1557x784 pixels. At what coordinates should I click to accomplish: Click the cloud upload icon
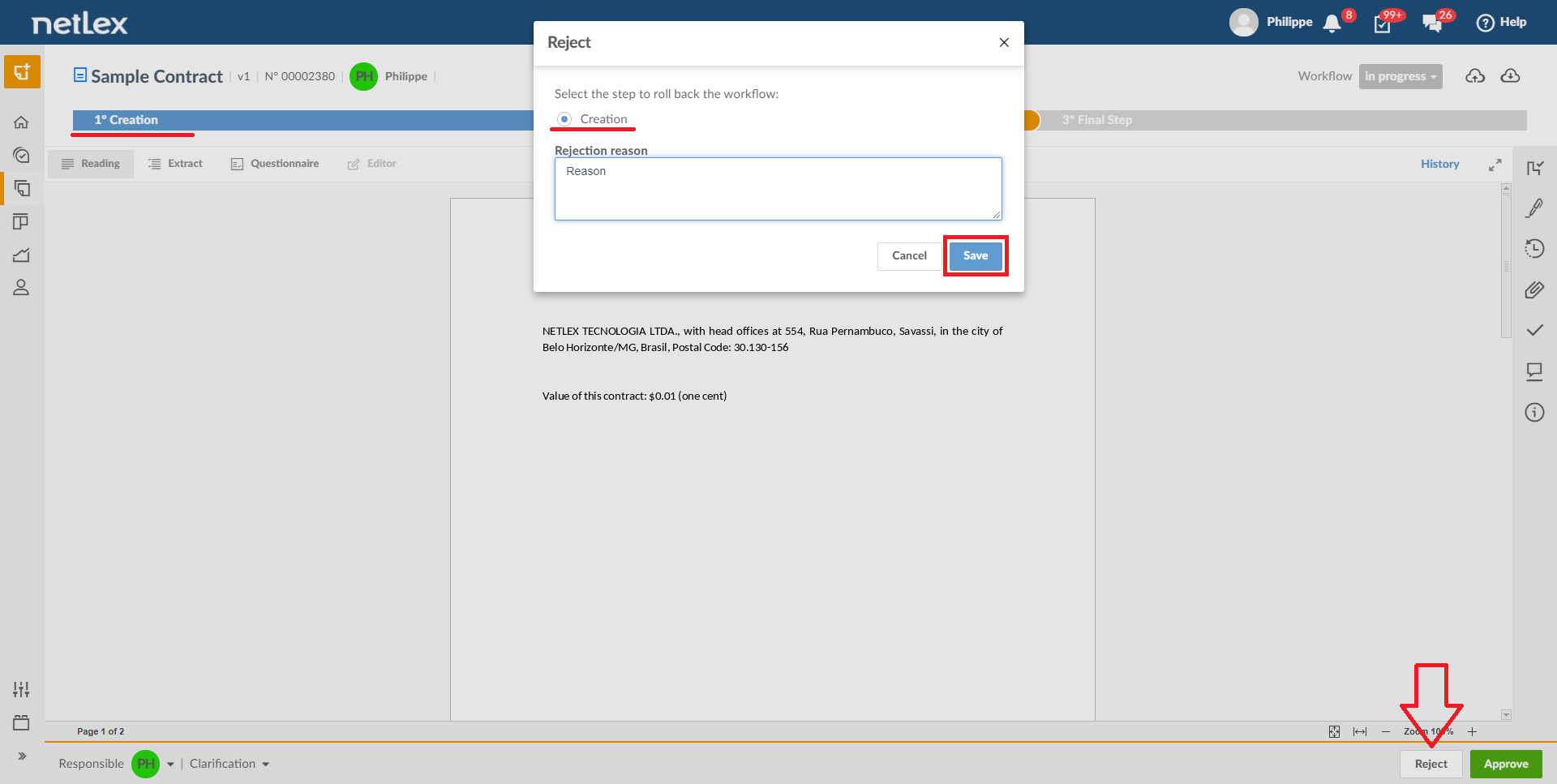coord(1475,76)
